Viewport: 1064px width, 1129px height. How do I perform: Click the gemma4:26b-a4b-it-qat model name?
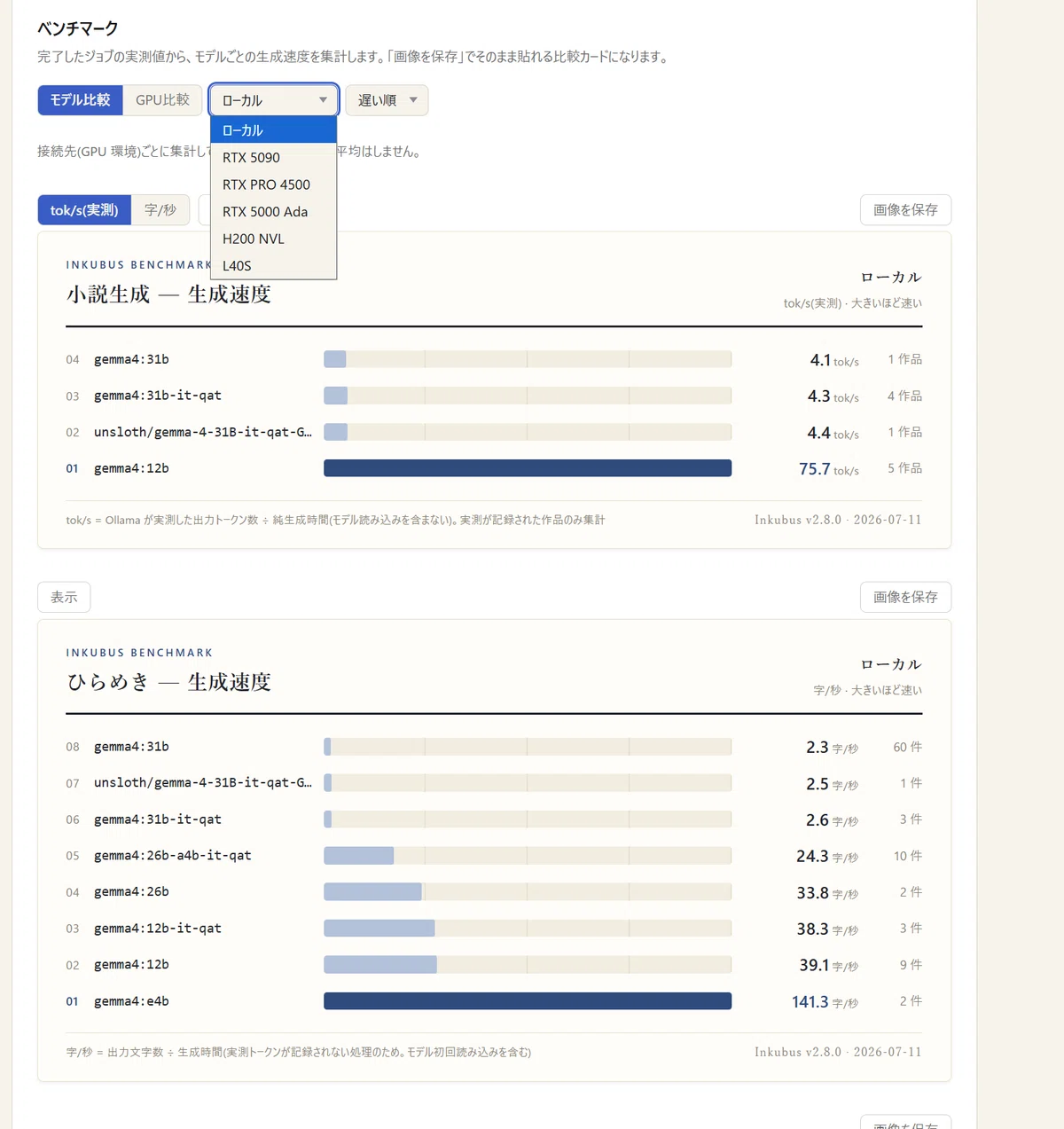(173, 856)
